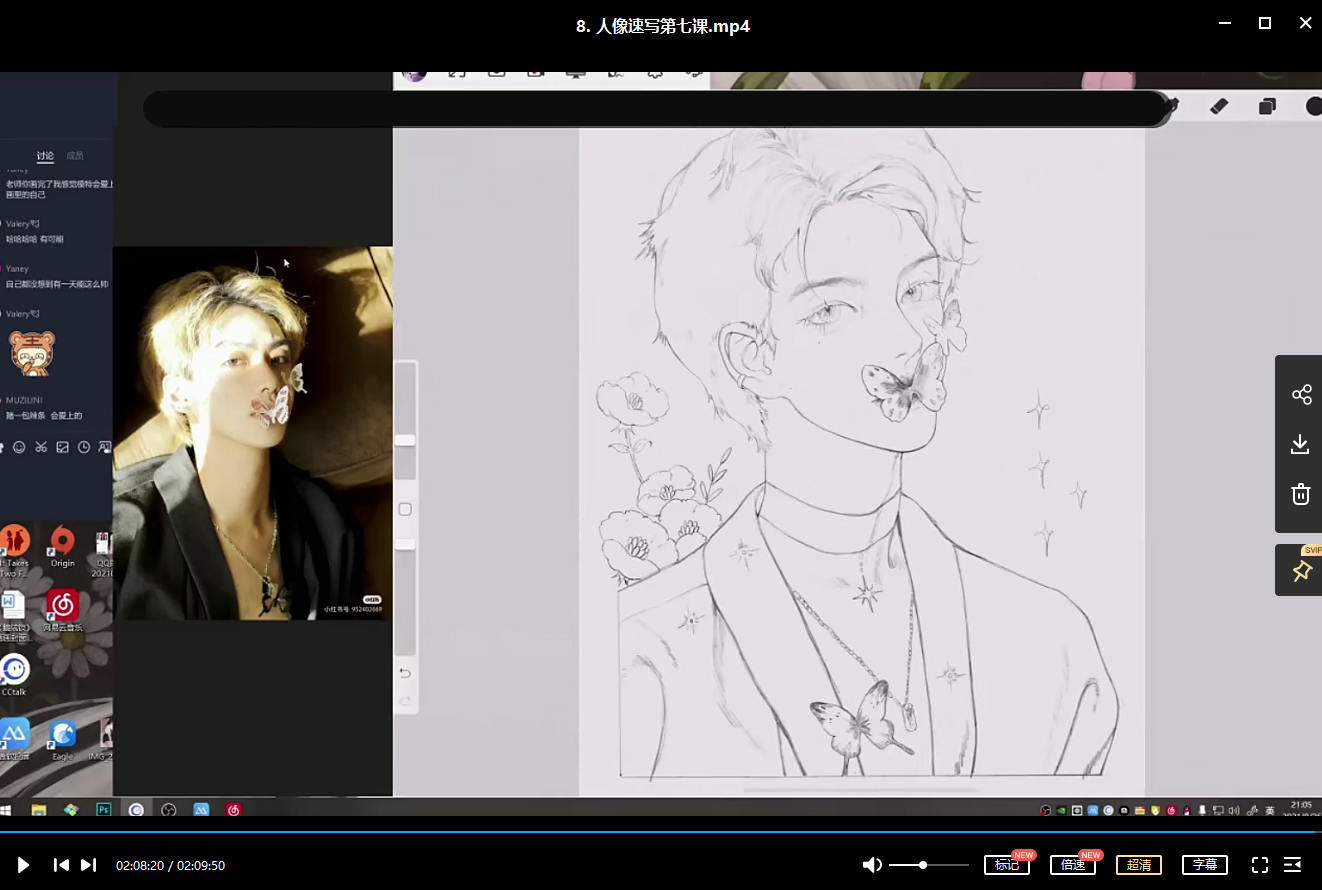Open the layers panel icon
The width and height of the screenshot is (1322, 890).
point(1267,106)
